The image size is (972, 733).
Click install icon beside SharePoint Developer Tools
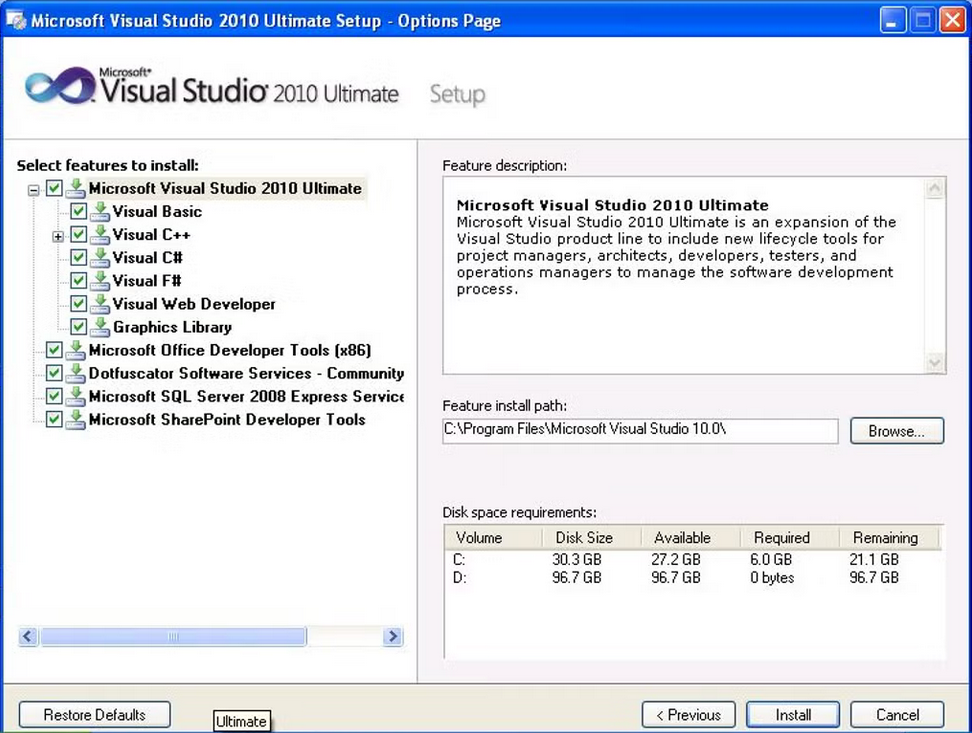(76, 419)
